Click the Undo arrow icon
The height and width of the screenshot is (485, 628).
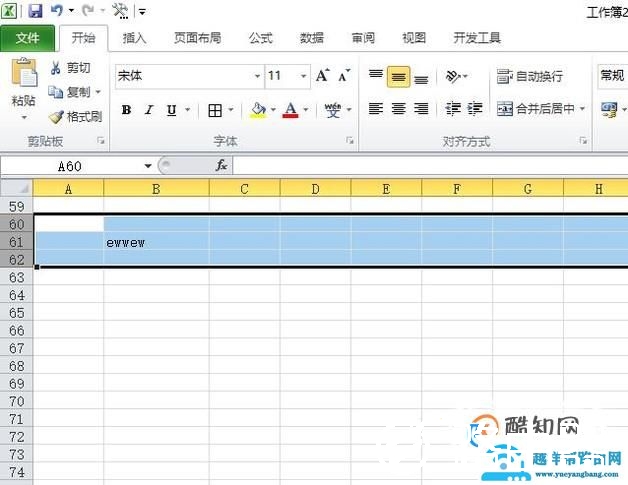point(56,10)
